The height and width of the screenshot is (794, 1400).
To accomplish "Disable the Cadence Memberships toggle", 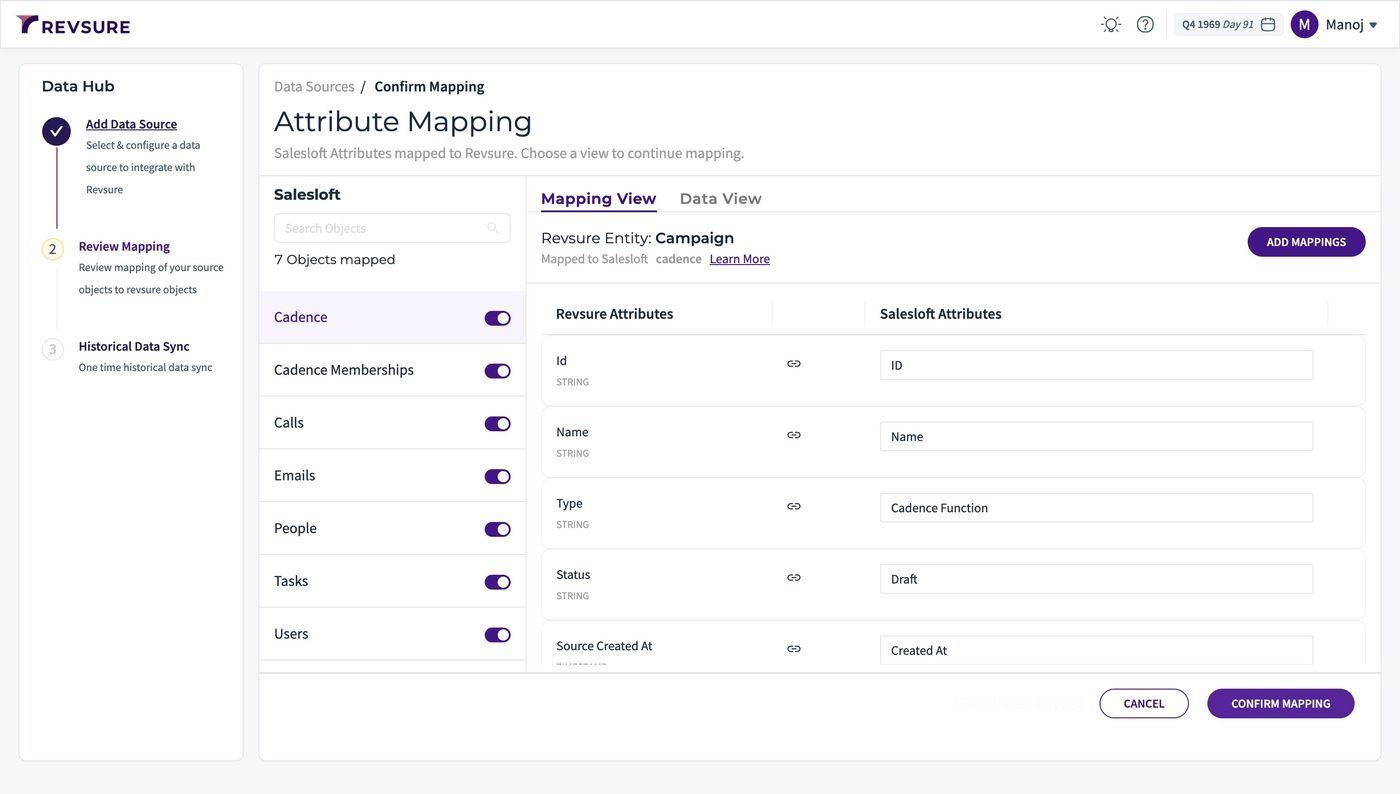I will pos(498,371).
